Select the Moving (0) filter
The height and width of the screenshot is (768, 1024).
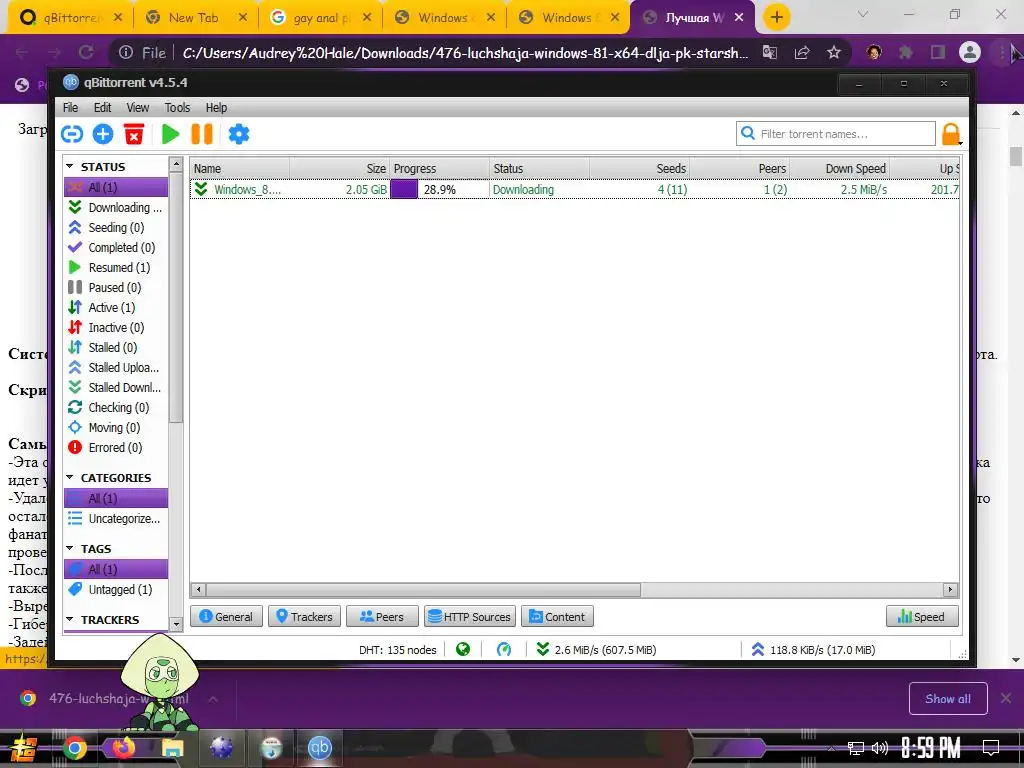pyautogui.click(x=116, y=428)
